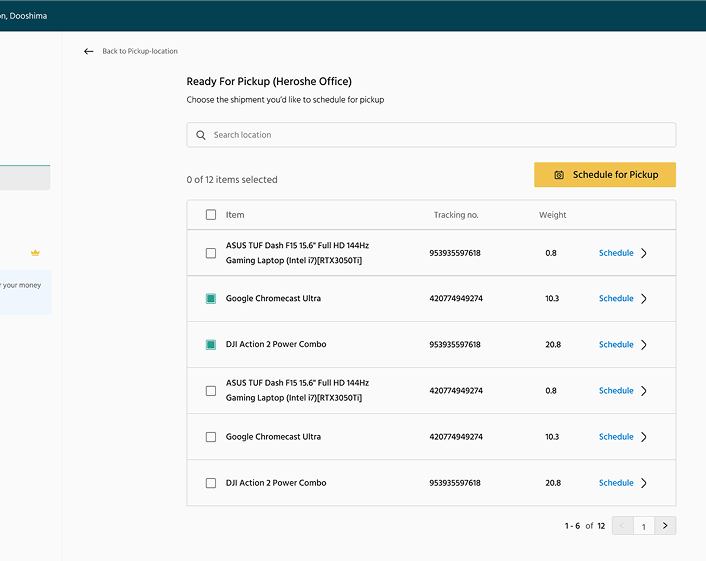The width and height of the screenshot is (706, 561).
Task: Go to next page arrow
Action: (x=665, y=525)
